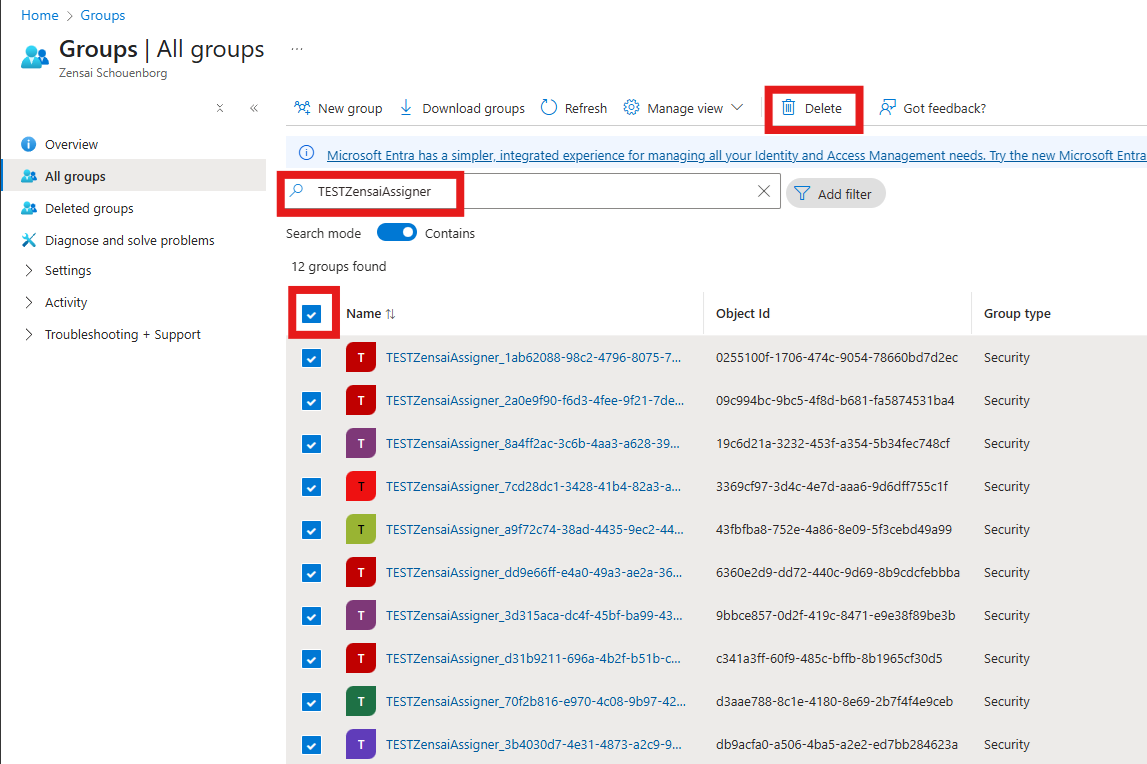Uncheck TESTZensaiAssigner_7cd28dc1 row checkbox
Screen dimensions: 1147x764
tap(312, 487)
